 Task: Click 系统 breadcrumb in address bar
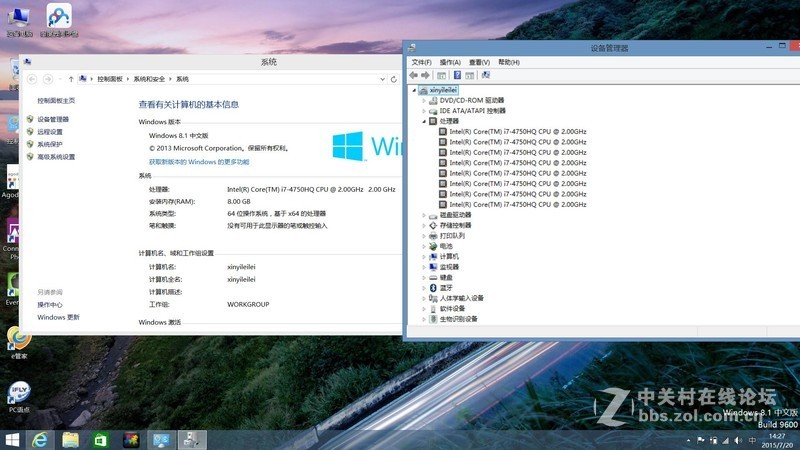[182, 79]
